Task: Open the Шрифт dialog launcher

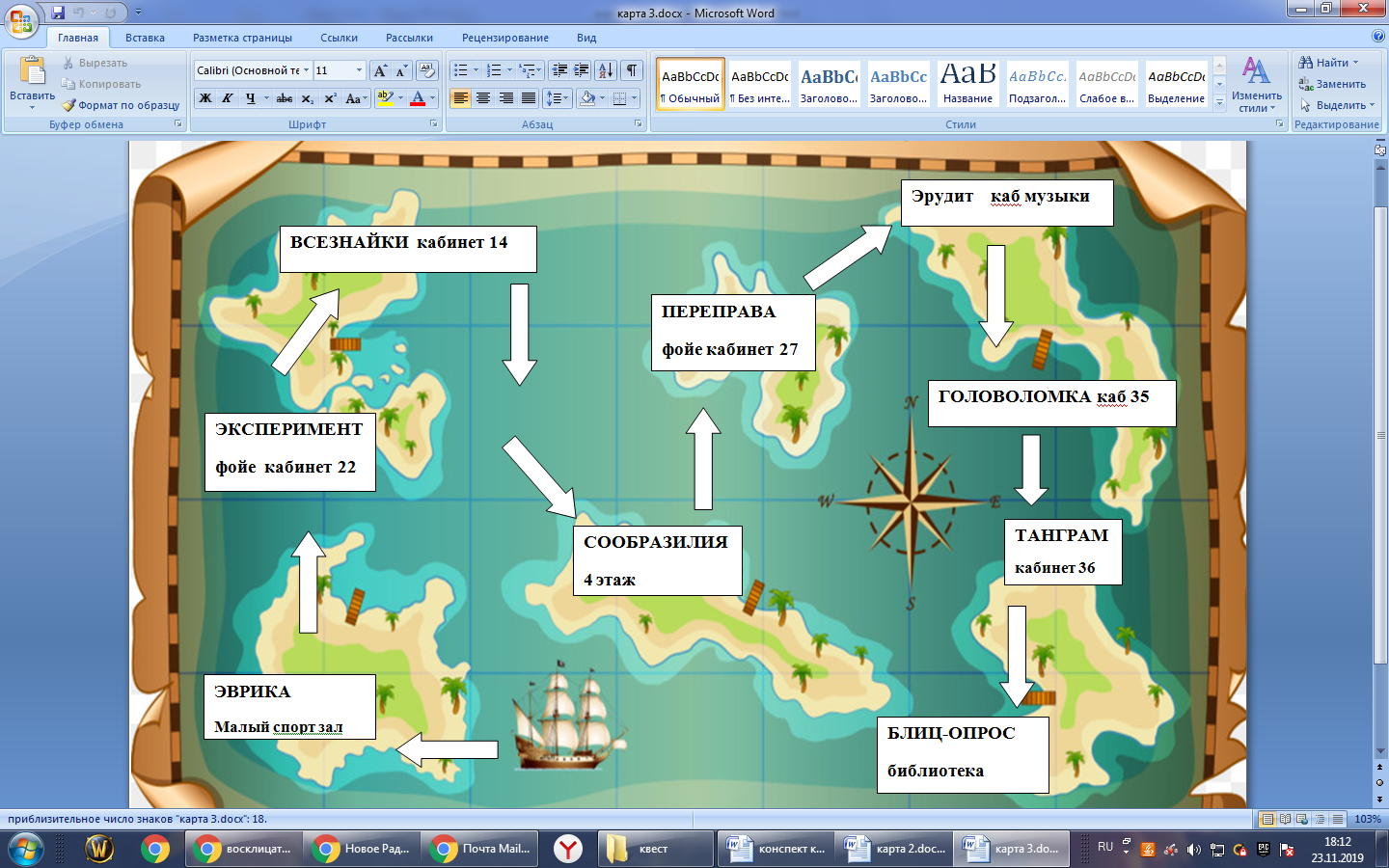Action: pos(434,124)
